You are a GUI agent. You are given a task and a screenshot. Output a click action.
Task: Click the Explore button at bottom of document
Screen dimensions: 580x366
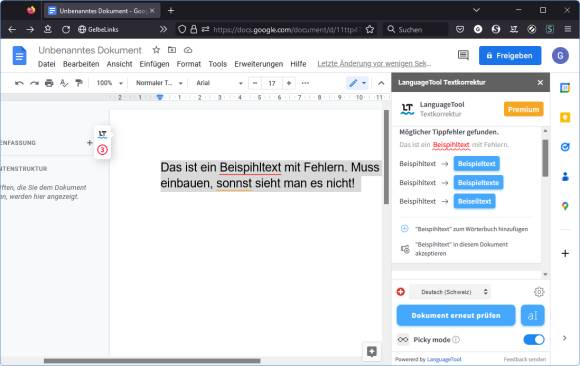(371, 352)
